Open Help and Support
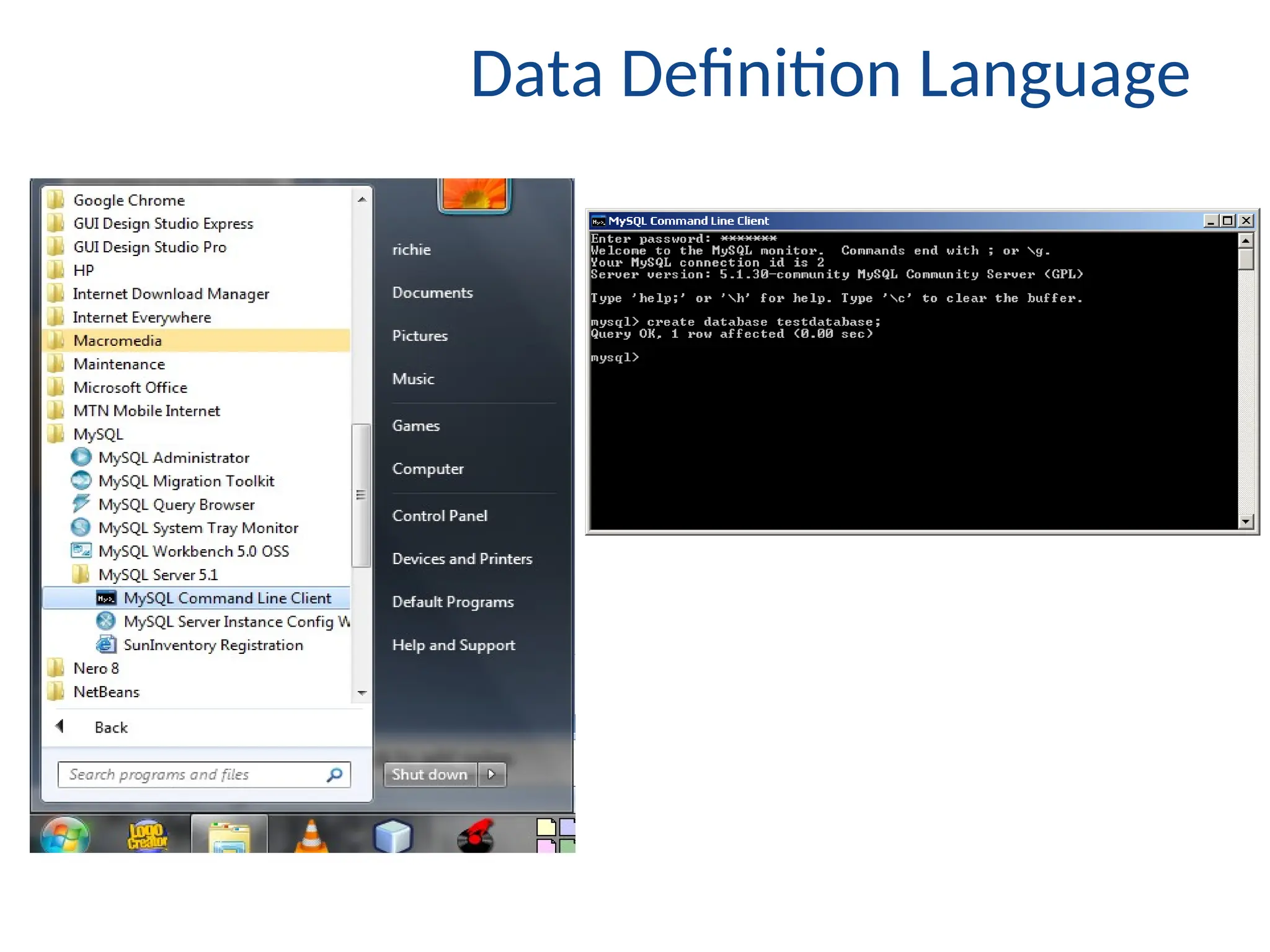 (454, 645)
